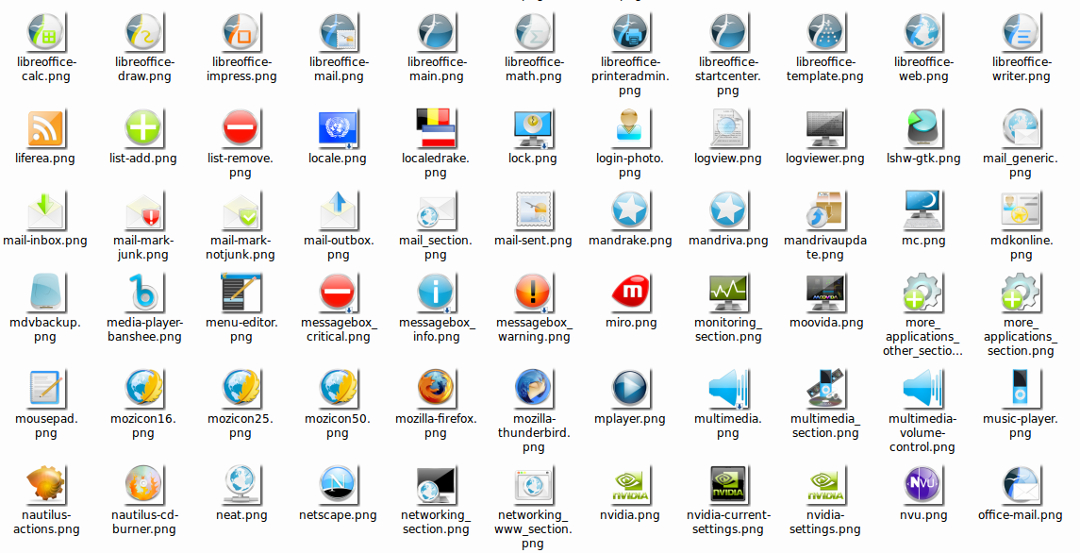Click the nautilus-actions.png icon

(x=45, y=484)
